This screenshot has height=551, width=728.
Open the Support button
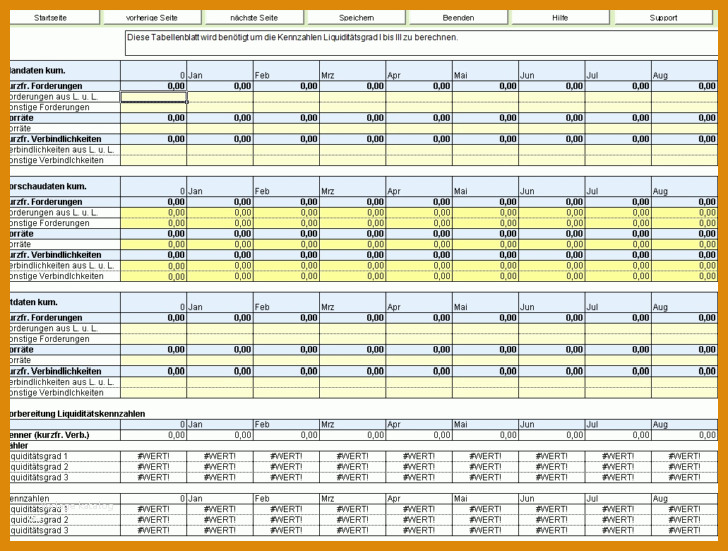pos(663,18)
